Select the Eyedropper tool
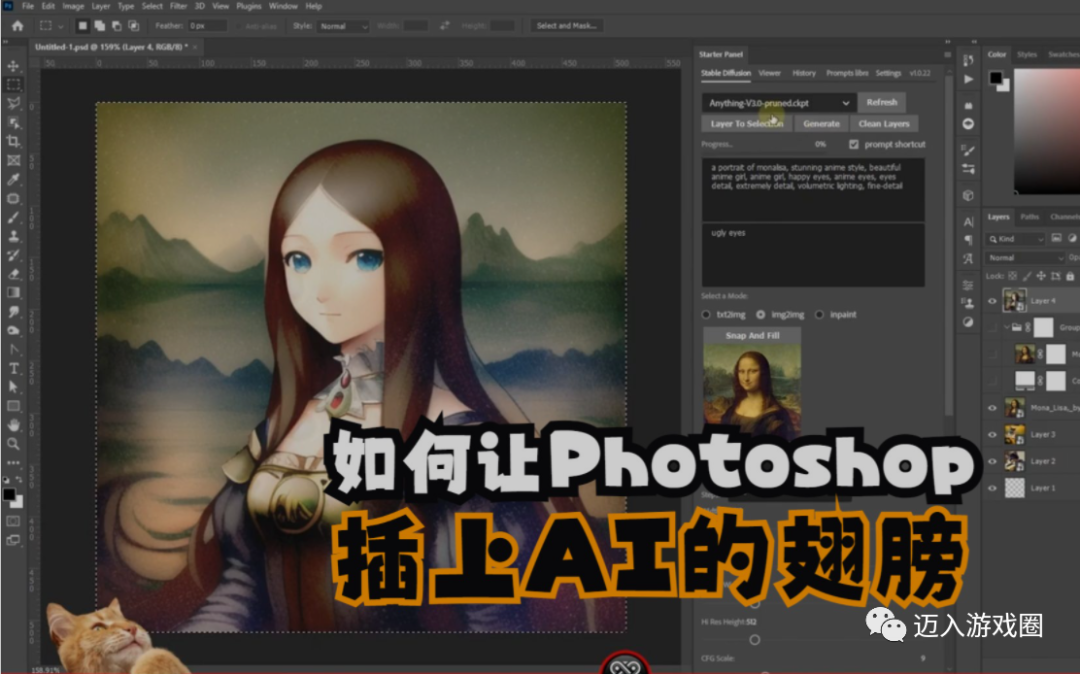Viewport: 1080px width, 674px height. [x=13, y=179]
